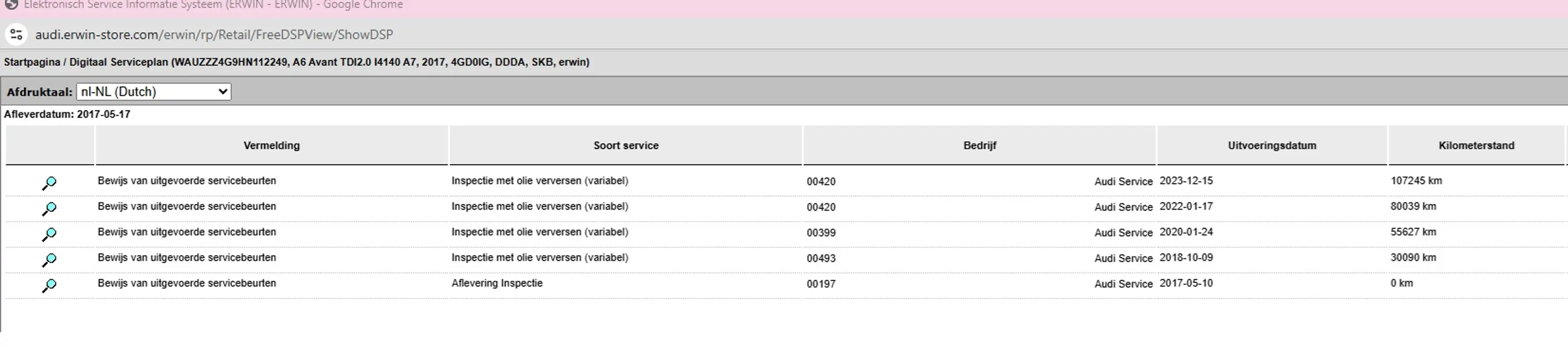The image size is (1568, 349).
Task: Select the 0 km mileage value
Action: [1402, 283]
